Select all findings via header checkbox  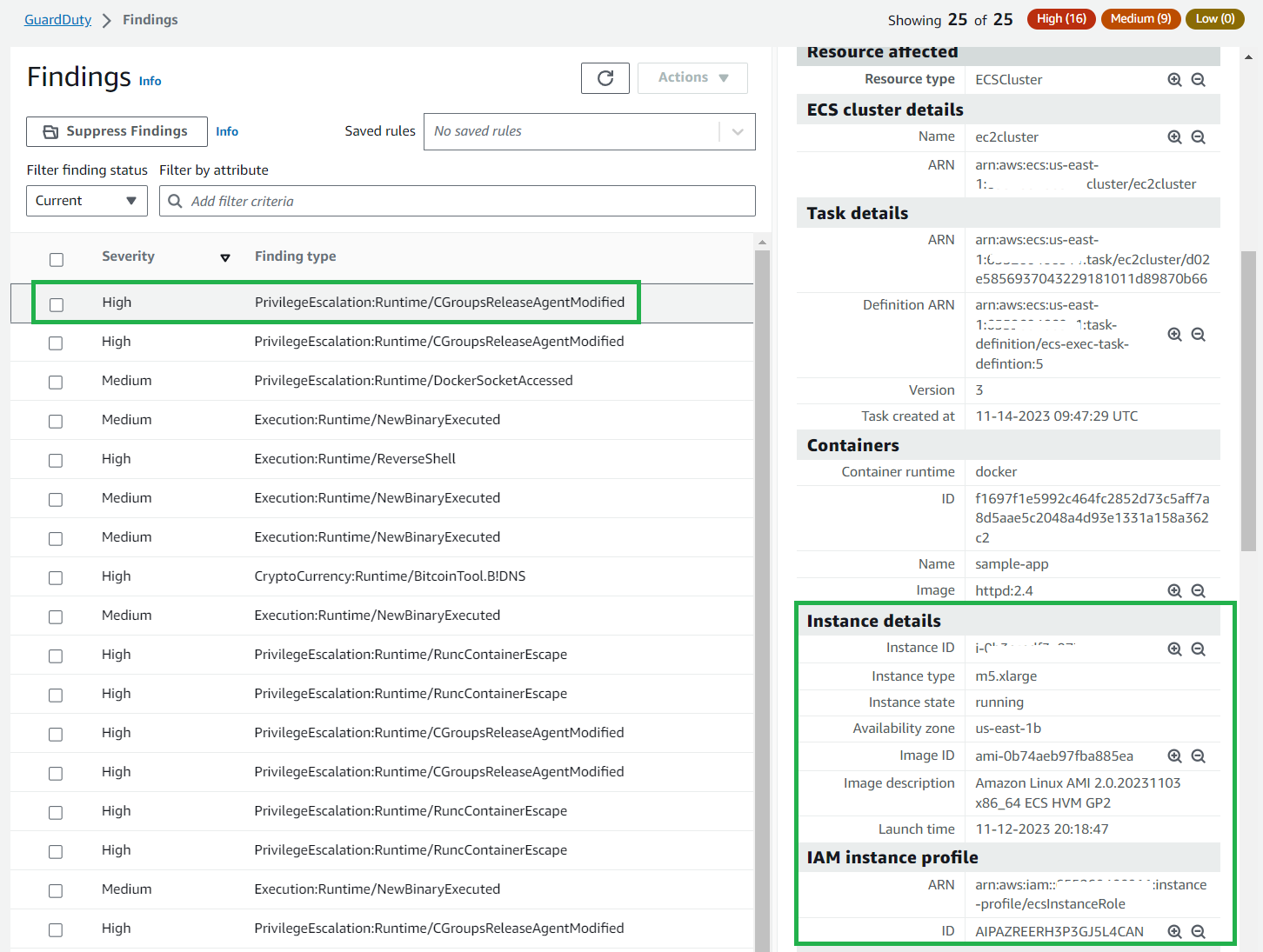pos(57,259)
